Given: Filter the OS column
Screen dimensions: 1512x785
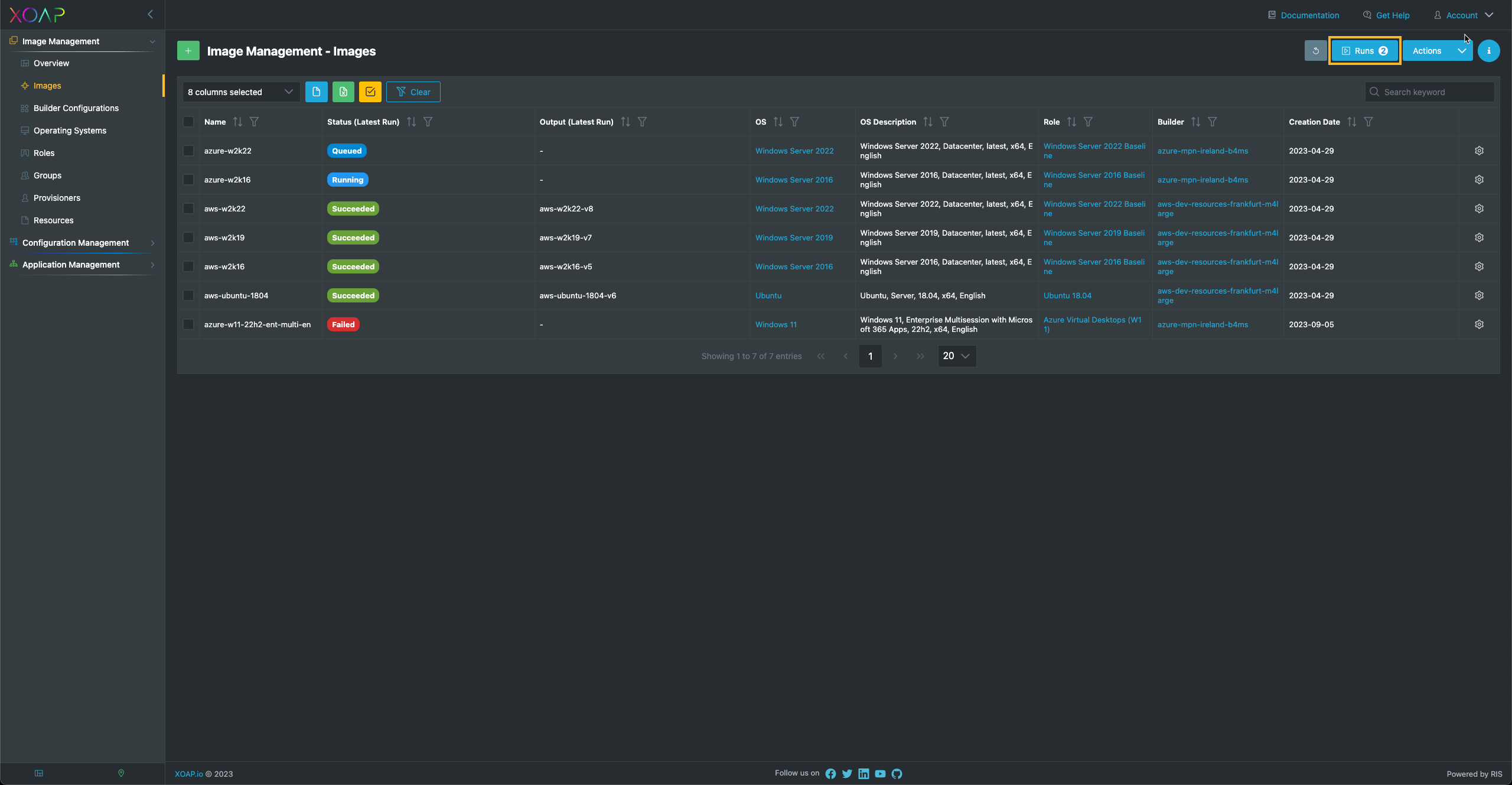Looking at the screenshot, I should tap(794, 122).
